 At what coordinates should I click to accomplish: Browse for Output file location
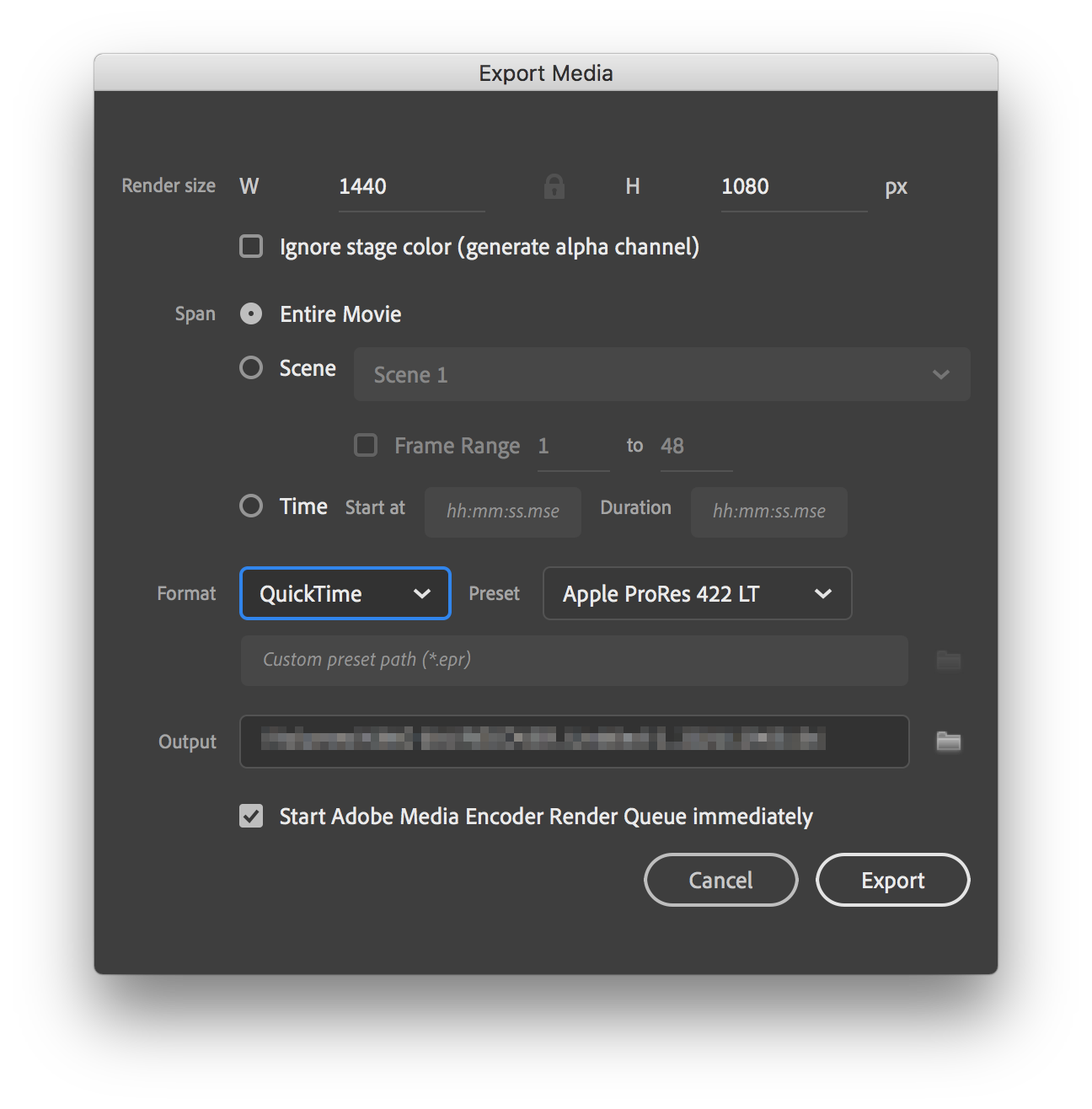coord(947,742)
